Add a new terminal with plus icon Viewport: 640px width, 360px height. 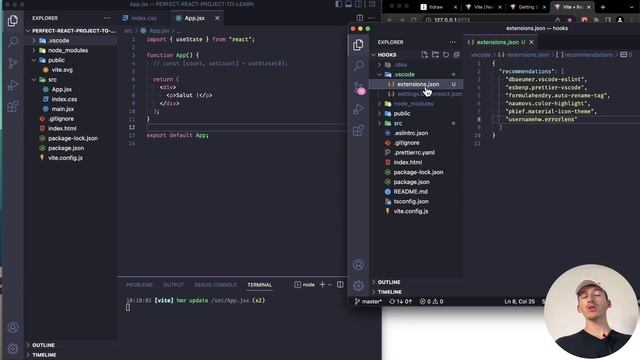(322, 284)
